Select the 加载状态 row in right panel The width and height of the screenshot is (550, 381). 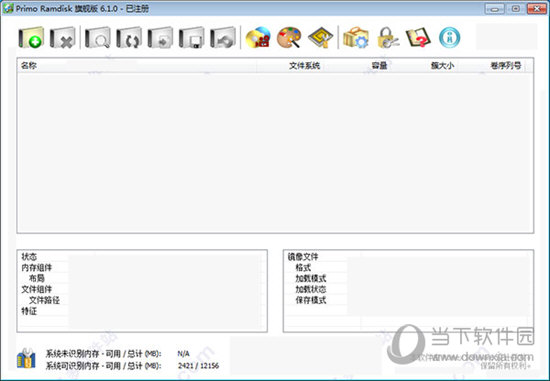[x=409, y=289]
